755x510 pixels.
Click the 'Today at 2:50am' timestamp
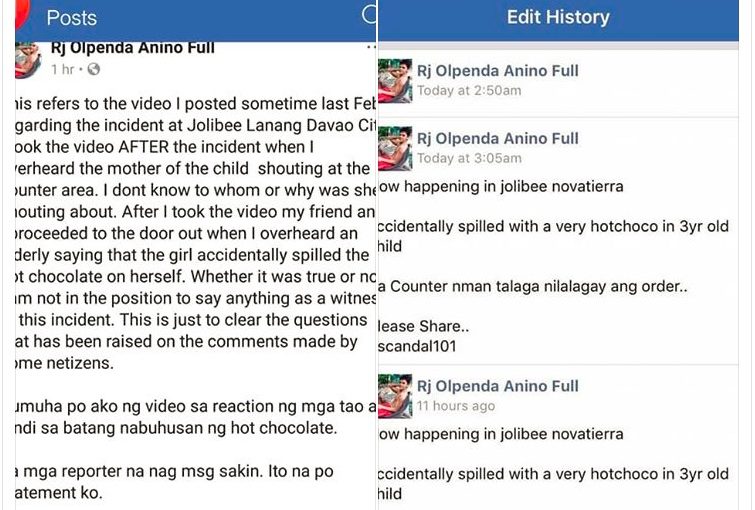tap(469, 91)
